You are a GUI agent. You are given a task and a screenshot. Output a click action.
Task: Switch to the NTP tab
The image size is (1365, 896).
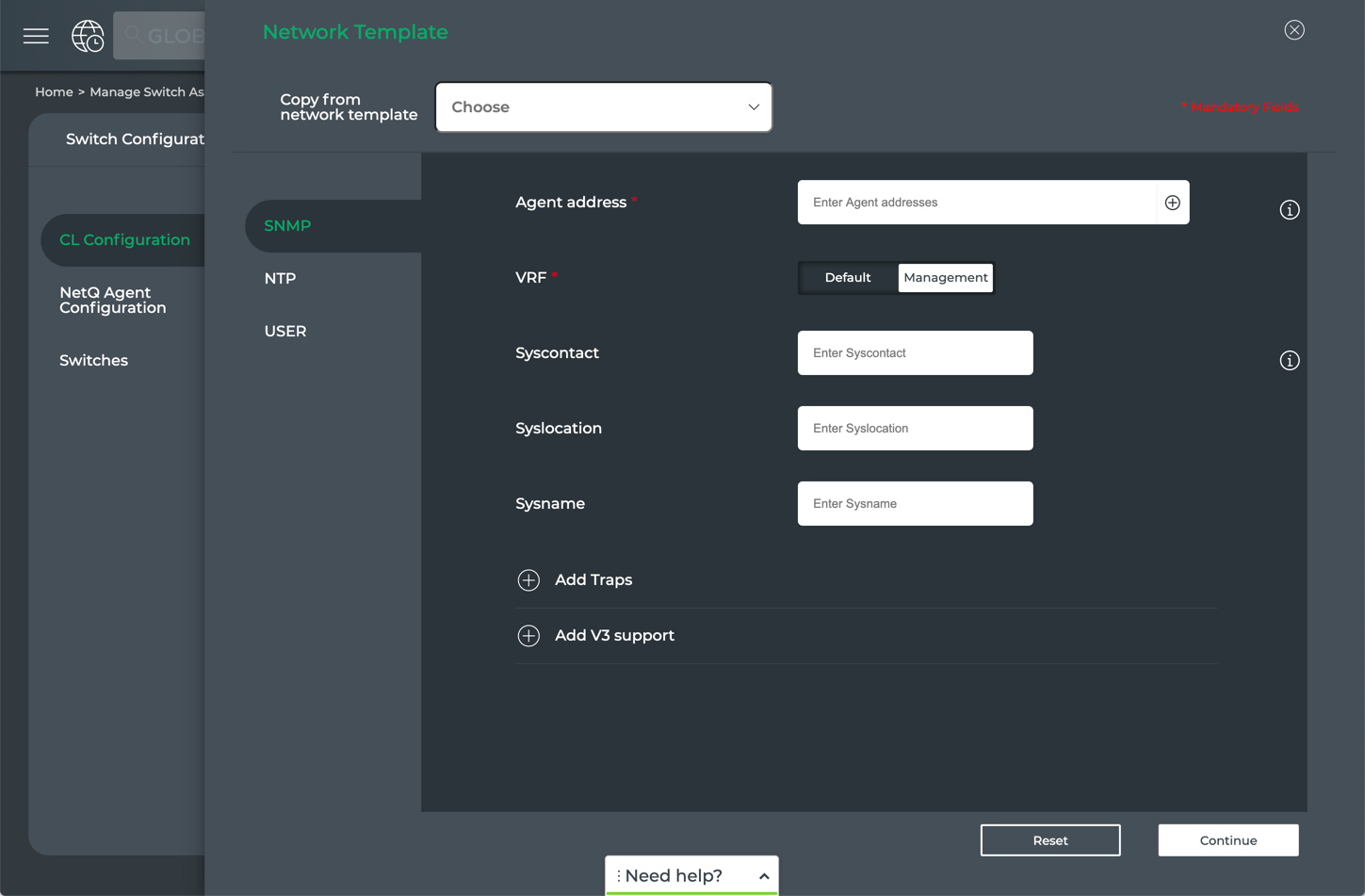[x=280, y=279]
